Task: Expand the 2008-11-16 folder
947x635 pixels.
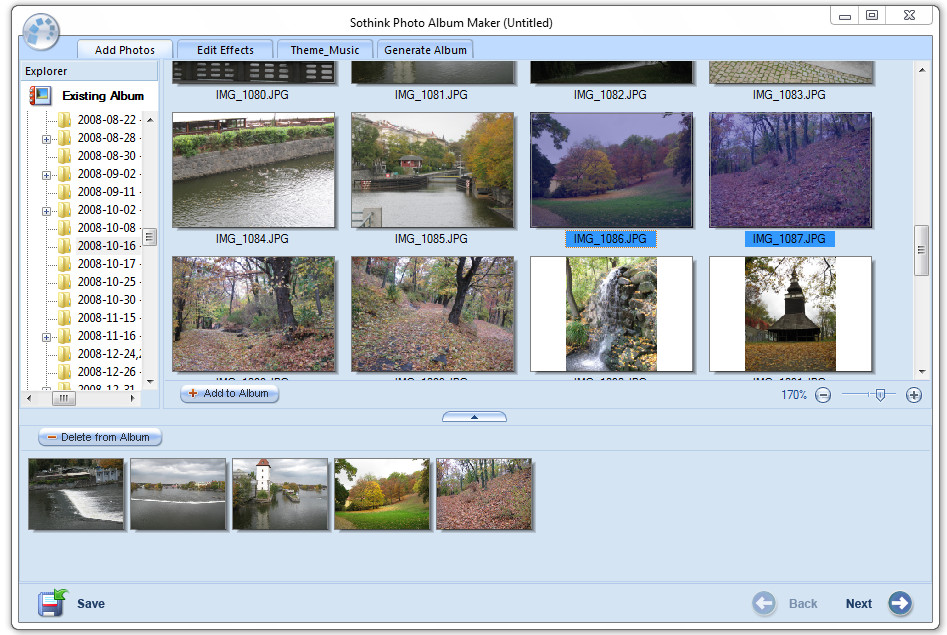Action: click(x=46, y=337)
